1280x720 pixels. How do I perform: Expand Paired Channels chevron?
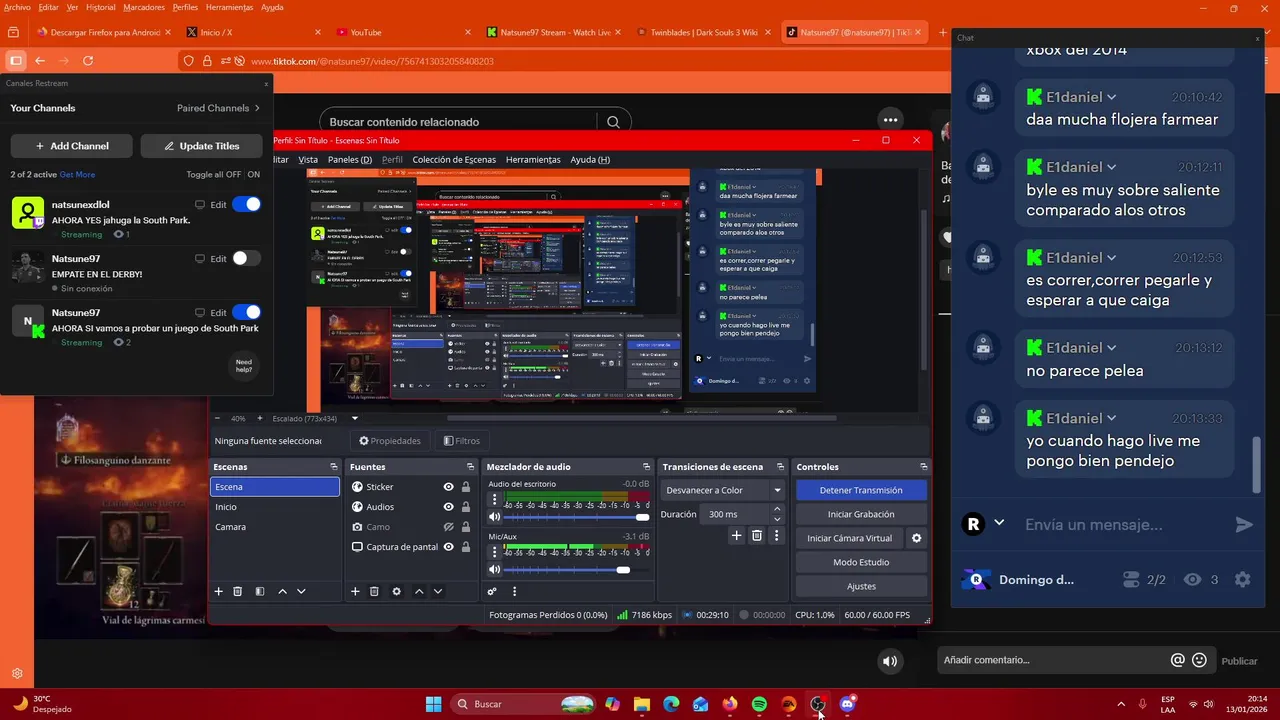[x=257, y=108]
